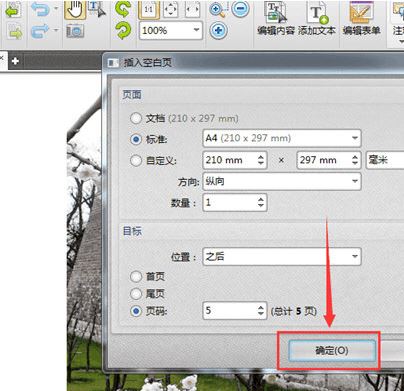
Task: Click the blue redo arrow icon
Action: point(40,32)
